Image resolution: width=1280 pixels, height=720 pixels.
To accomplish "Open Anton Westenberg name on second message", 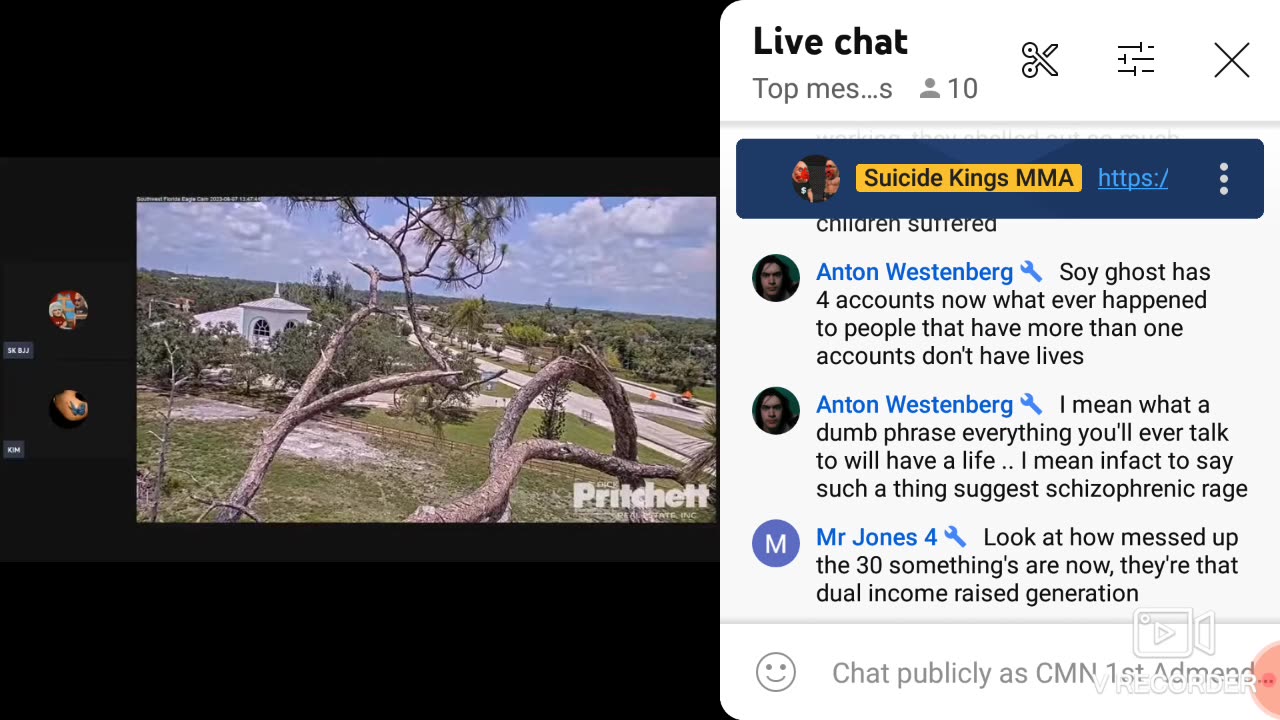I will 914,405.
